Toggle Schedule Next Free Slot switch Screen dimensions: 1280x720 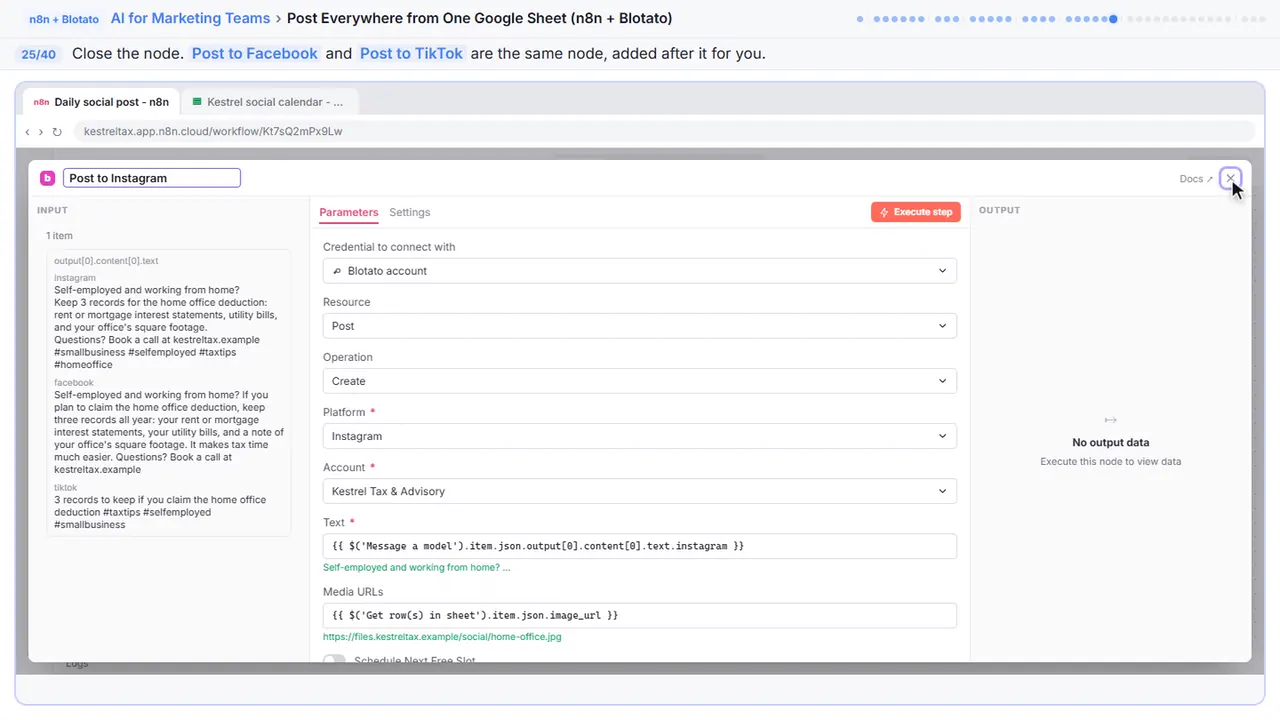click(334, 660)
